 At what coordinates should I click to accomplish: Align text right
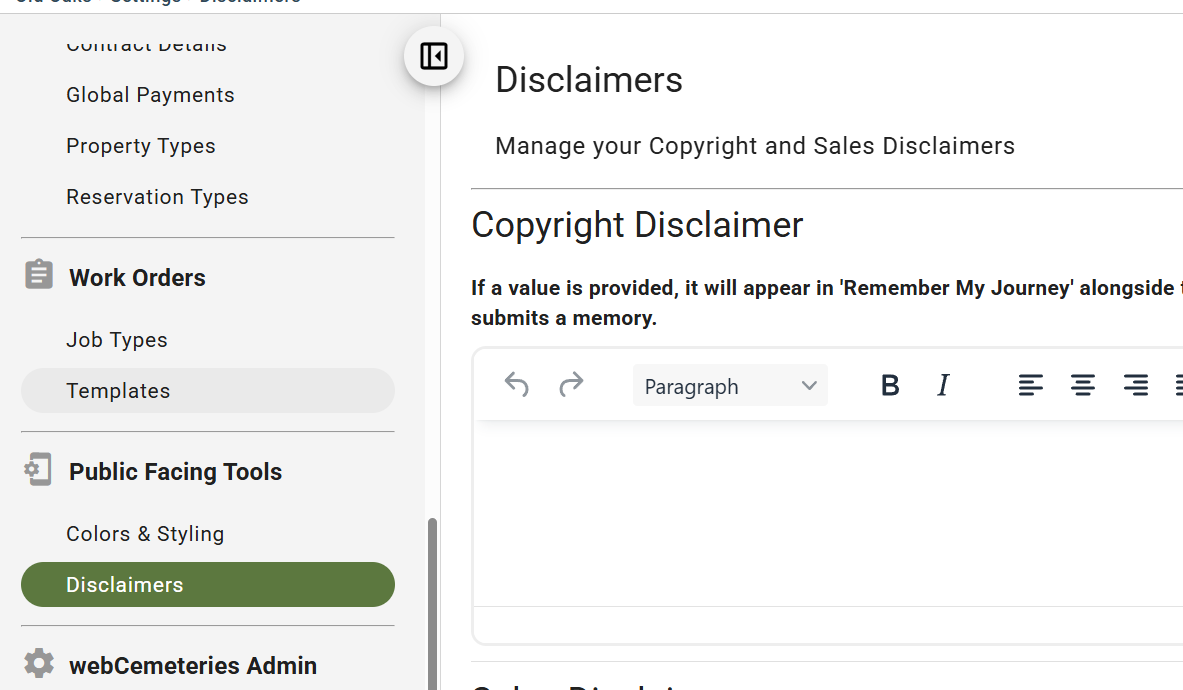[1136, 385]
